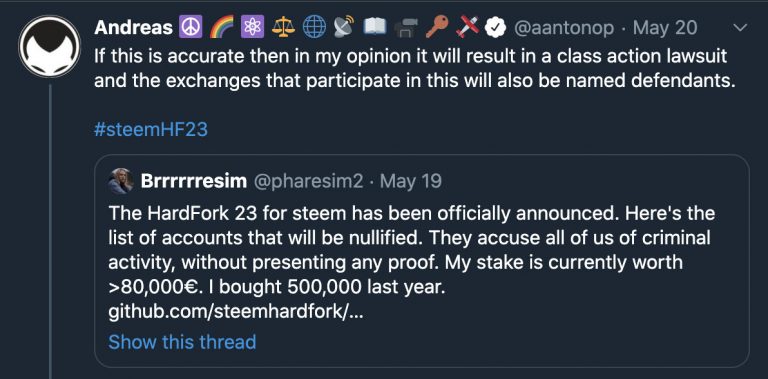Click Show this thread

click(182, 342)
